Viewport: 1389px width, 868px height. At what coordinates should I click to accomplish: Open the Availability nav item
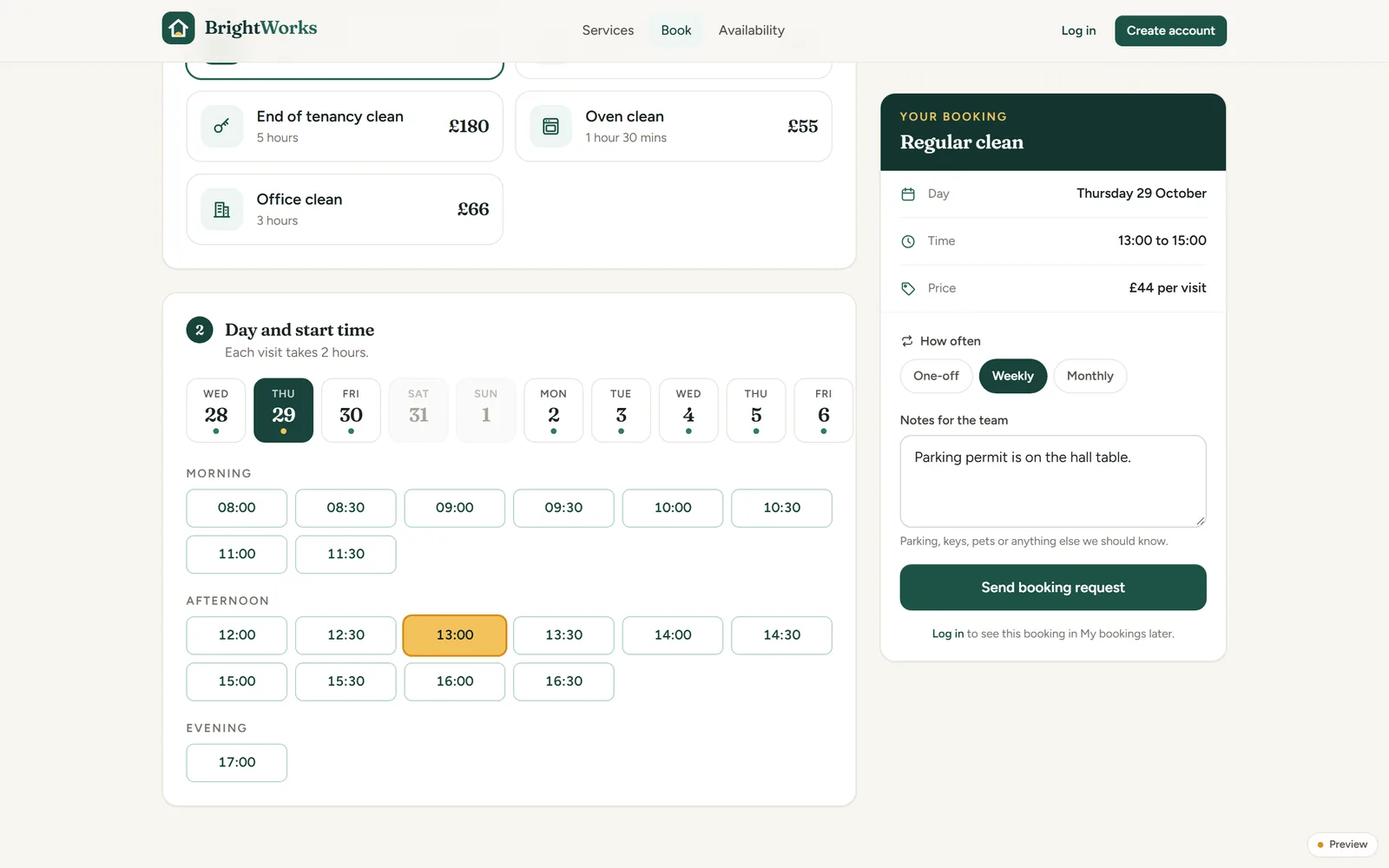(x=752, y=30)
